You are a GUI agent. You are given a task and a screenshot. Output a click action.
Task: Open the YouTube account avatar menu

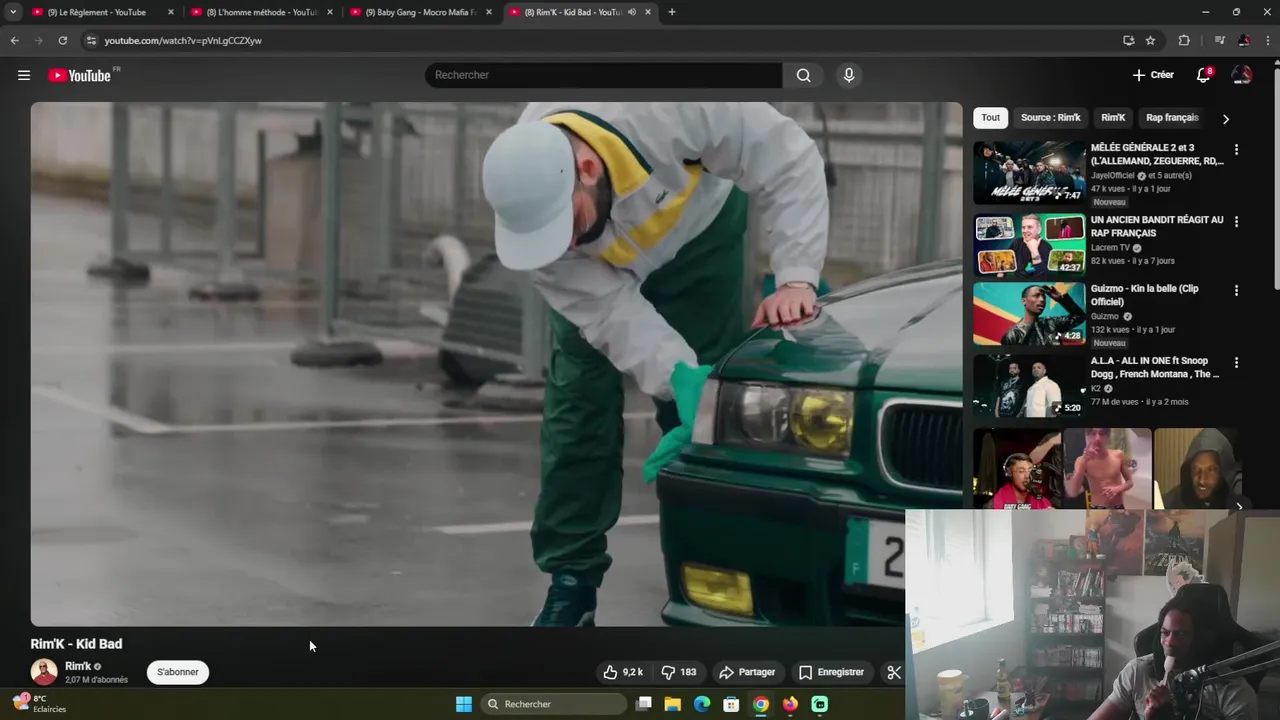pyautogui.click(x=1242, y=75)
